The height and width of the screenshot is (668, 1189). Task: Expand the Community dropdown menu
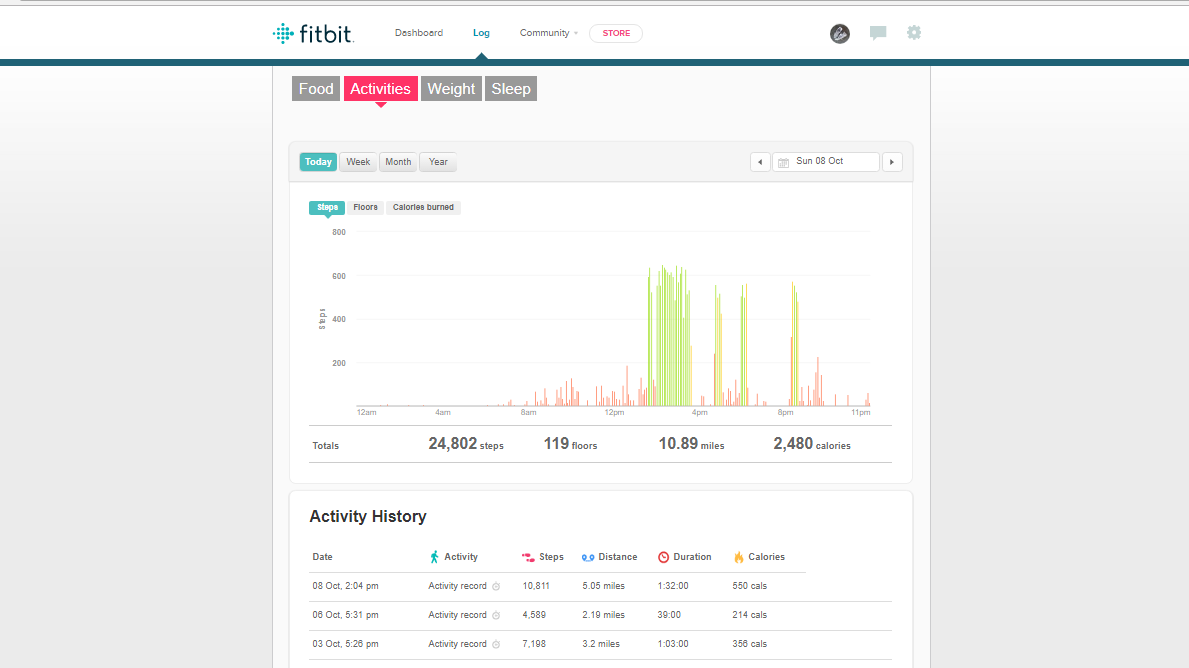[x=548, y=33]
